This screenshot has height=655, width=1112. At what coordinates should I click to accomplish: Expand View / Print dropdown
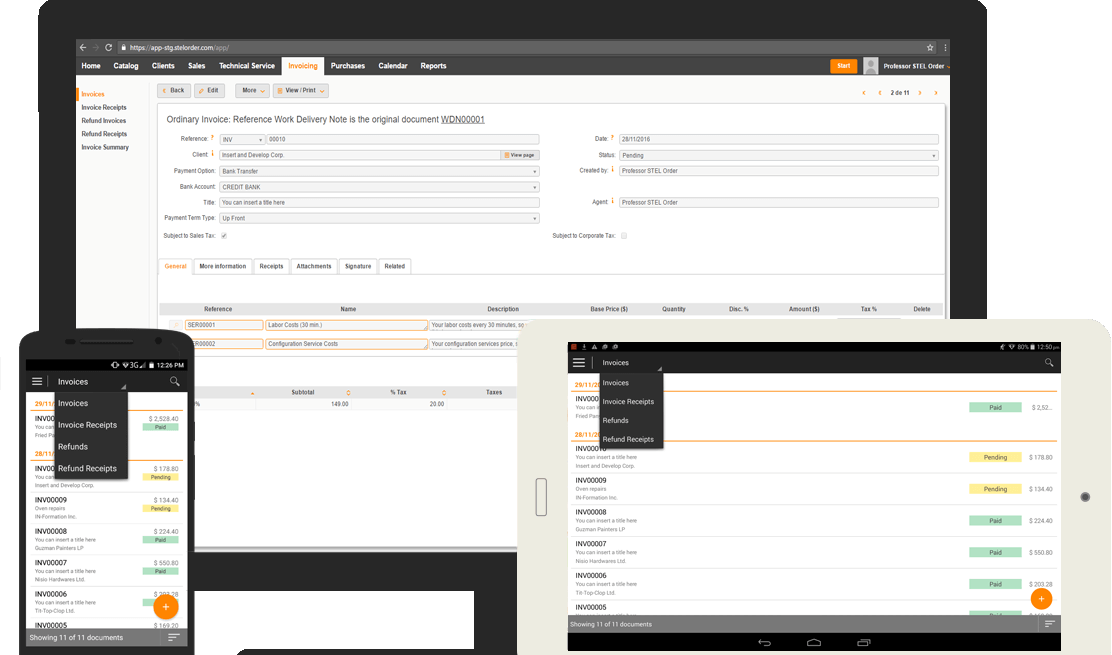point(301,91)
